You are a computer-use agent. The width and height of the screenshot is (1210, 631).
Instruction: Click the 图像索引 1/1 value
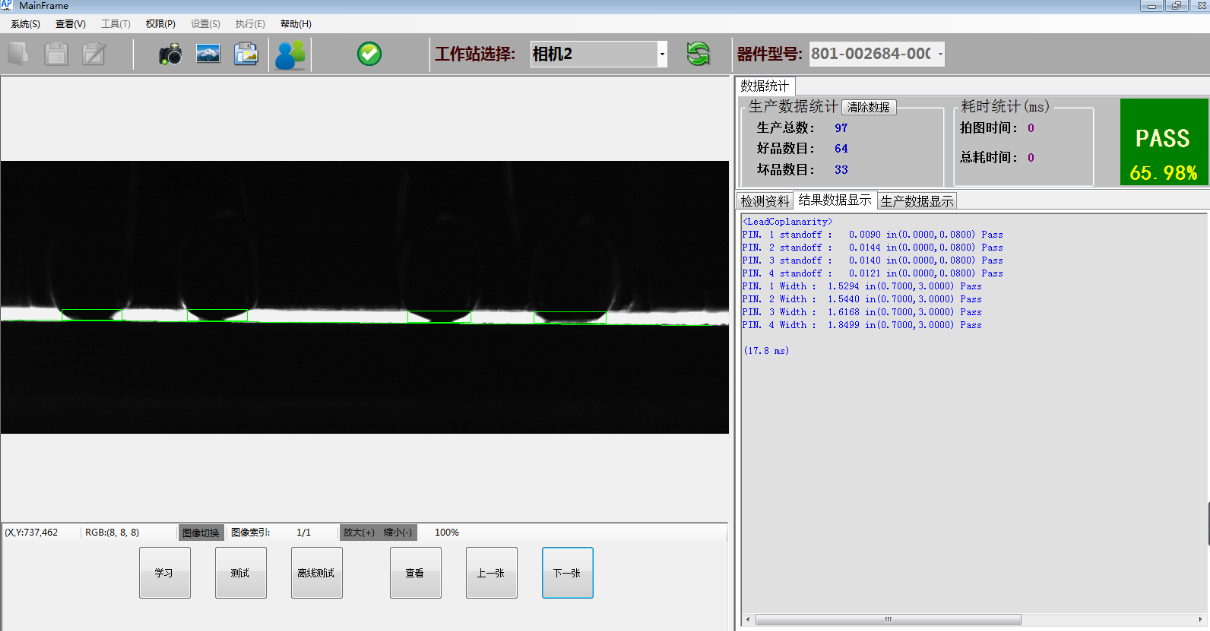(x=304, y=533)
